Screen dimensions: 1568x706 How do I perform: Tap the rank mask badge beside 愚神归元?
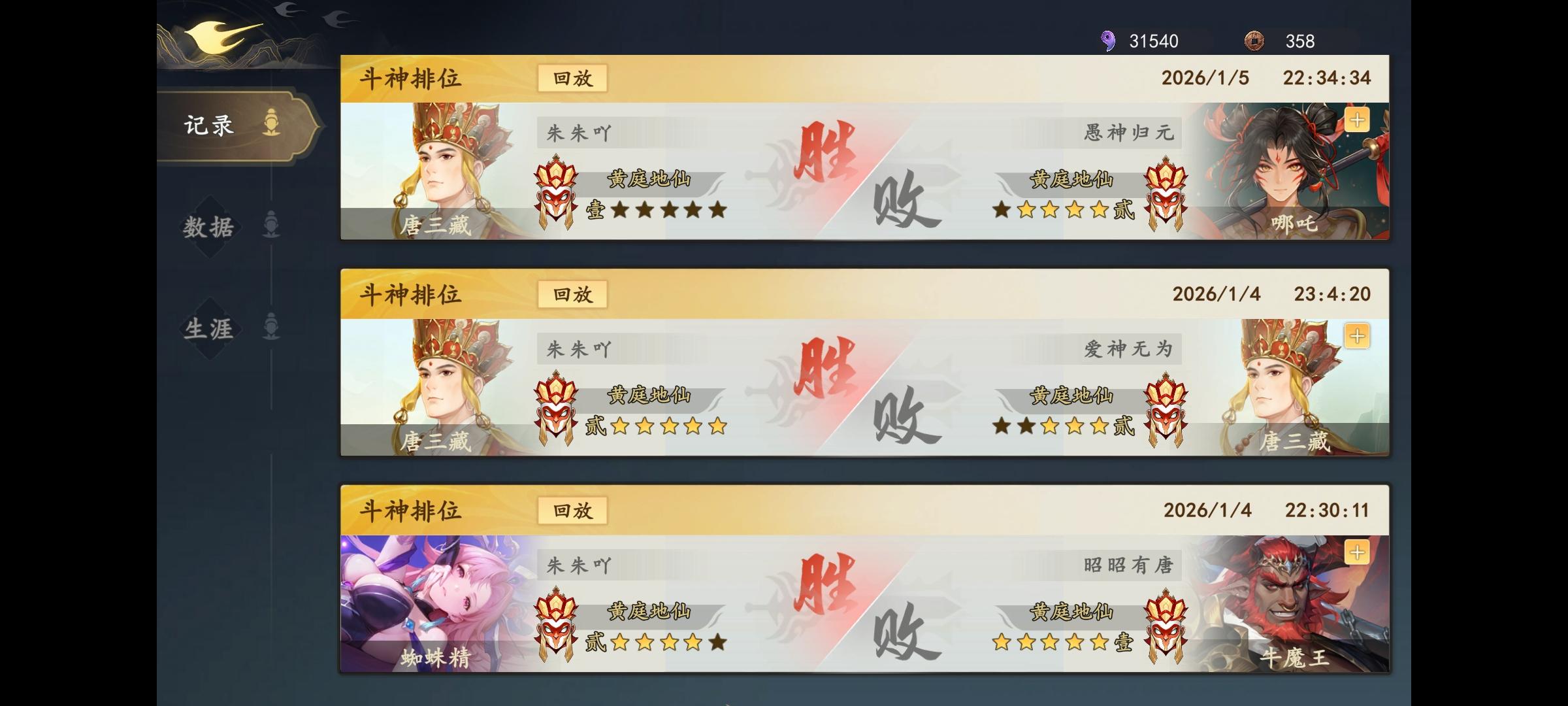pos(1166,193)
